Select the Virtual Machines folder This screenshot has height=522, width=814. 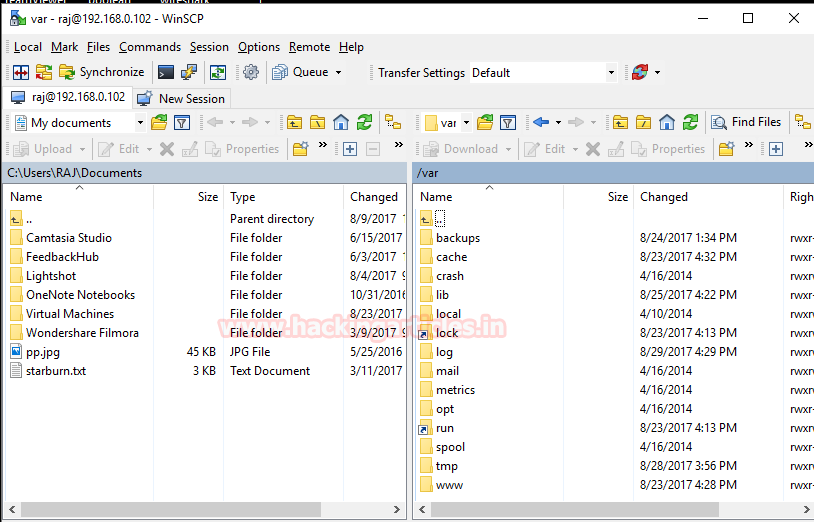pyautogui.click(x=70, y=314)
